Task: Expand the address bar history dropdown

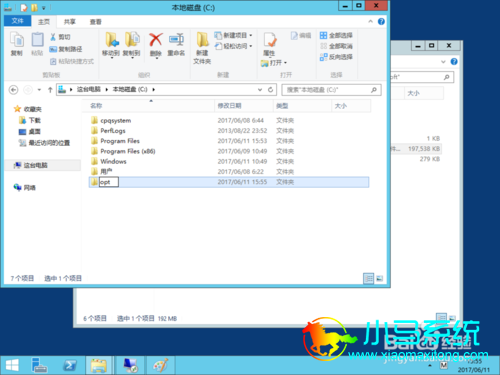Action: click(x=260, y=90)
